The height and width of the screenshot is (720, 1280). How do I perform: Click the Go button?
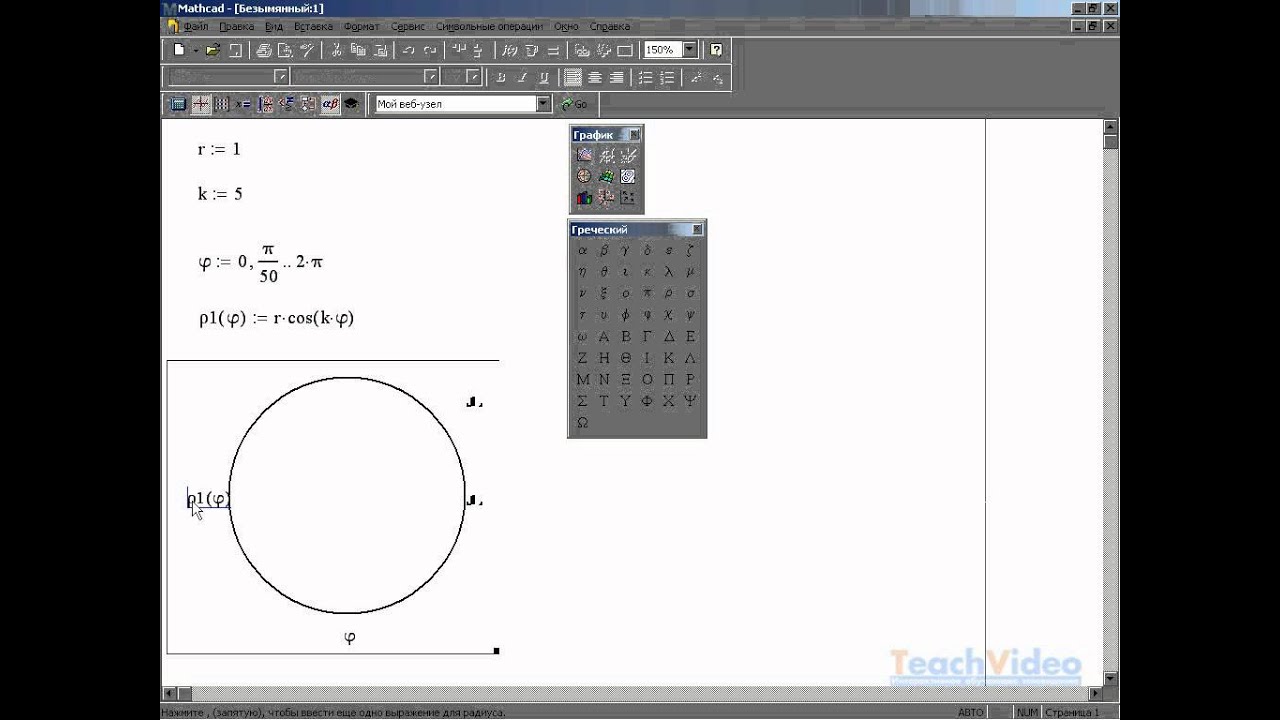point(574,104)
